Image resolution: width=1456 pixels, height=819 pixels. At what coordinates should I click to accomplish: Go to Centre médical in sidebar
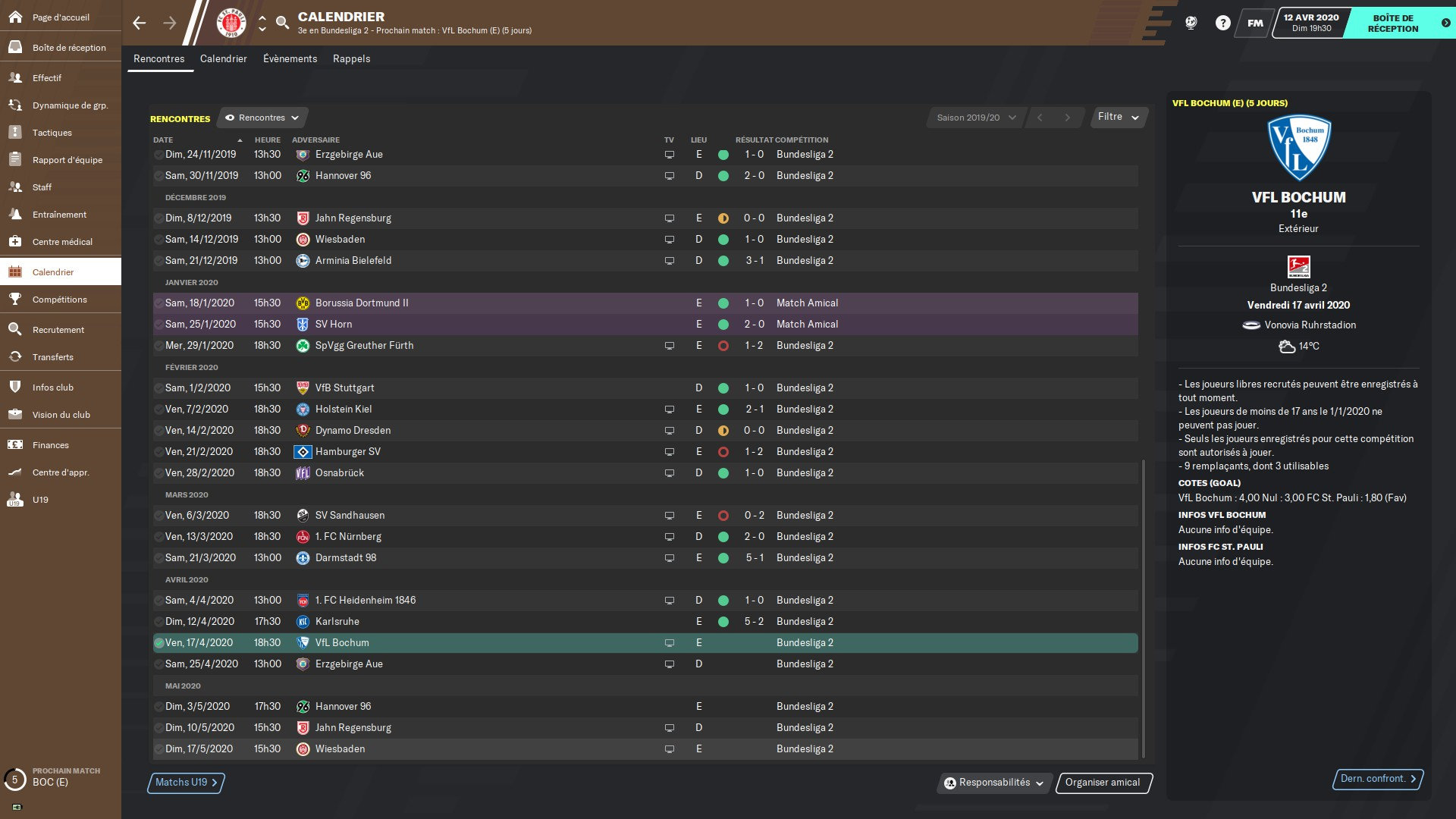[62, 242]
